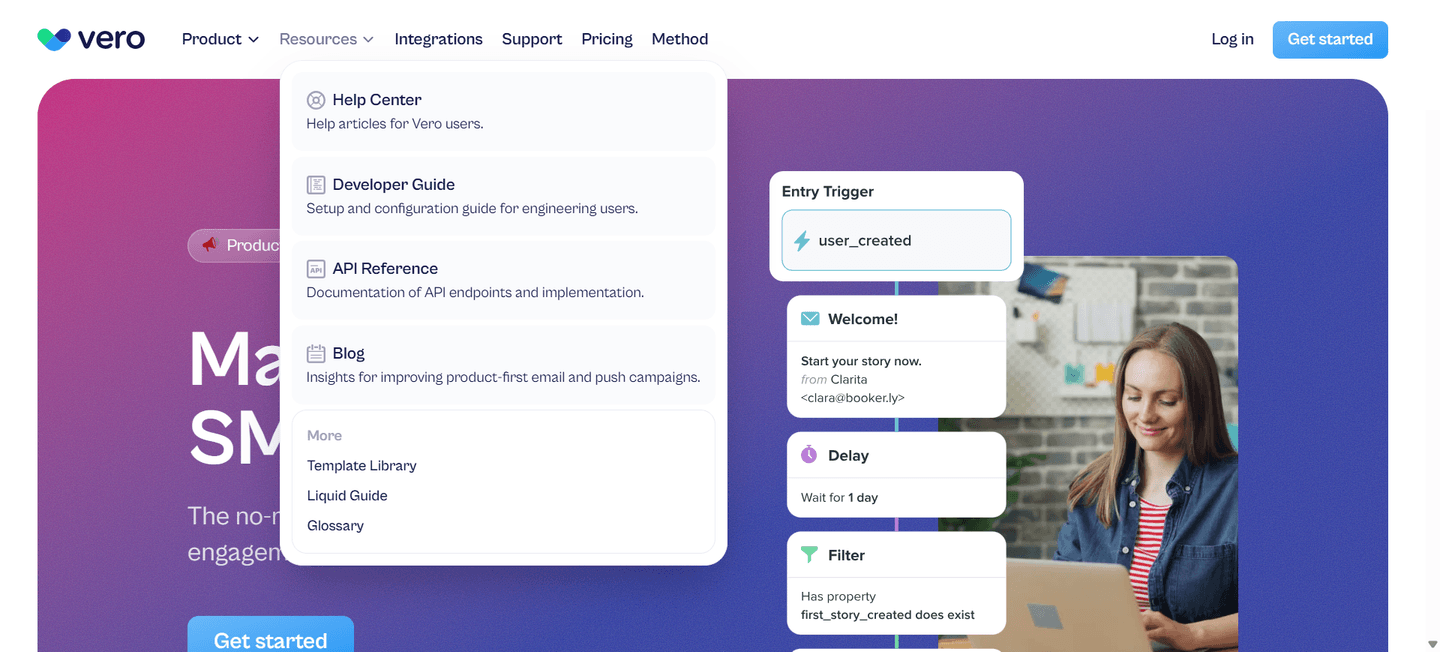The image size is (1440, 652).
Task: Click the Vero heart logo
Action: tap(54, 39)
